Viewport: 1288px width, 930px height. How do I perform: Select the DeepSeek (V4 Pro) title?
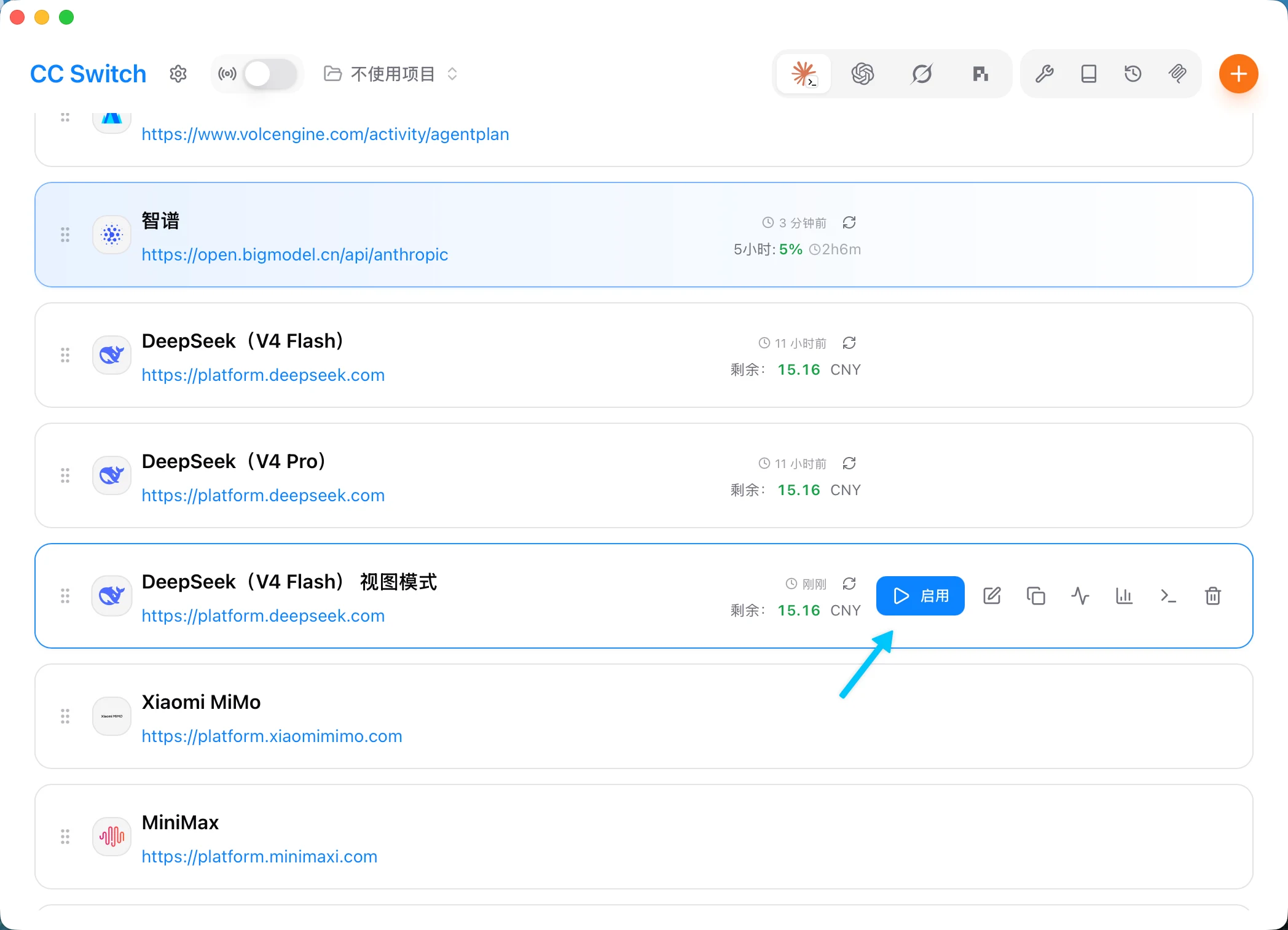coord(234,461)
